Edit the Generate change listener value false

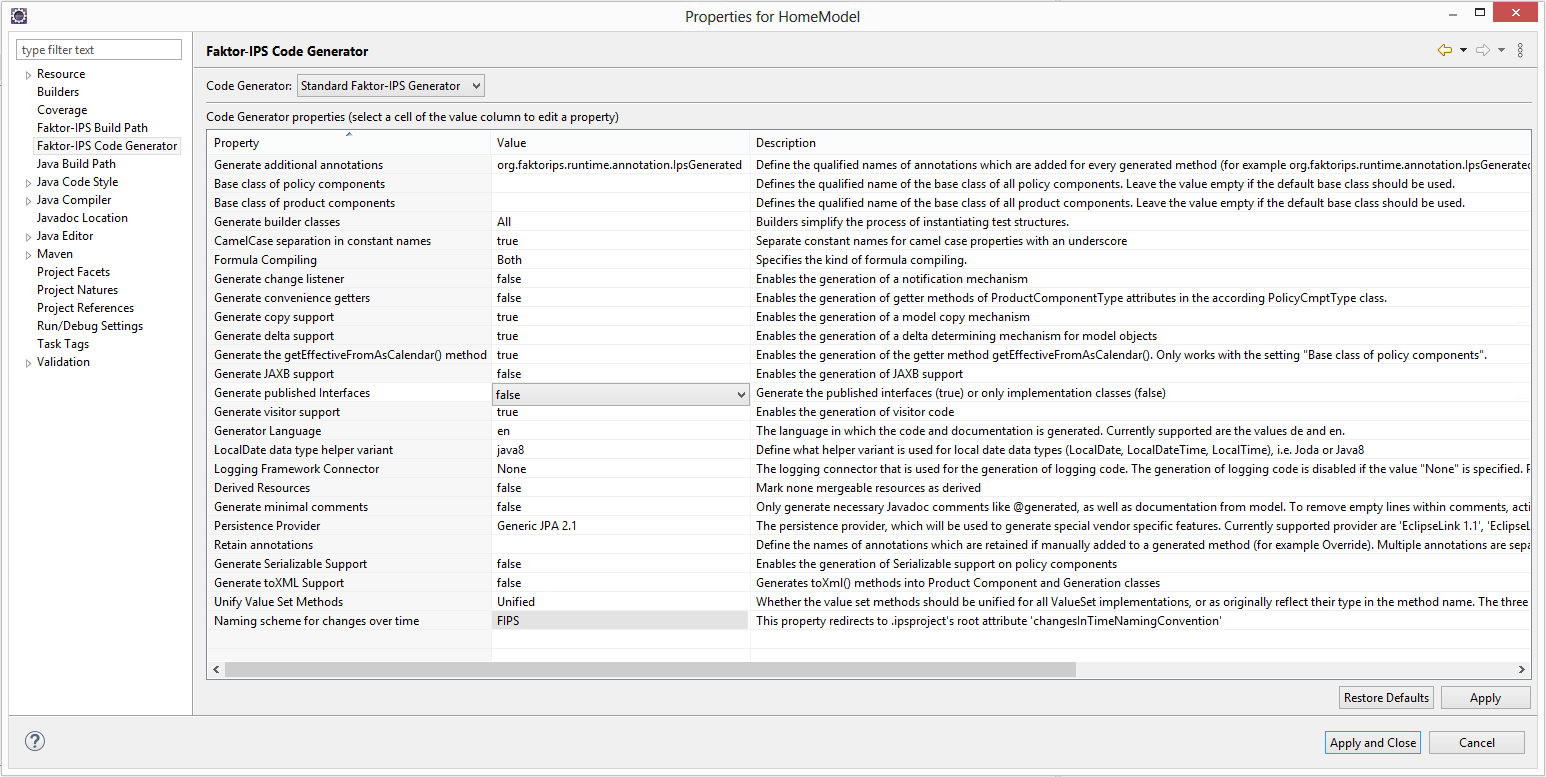tap(620, 279)
